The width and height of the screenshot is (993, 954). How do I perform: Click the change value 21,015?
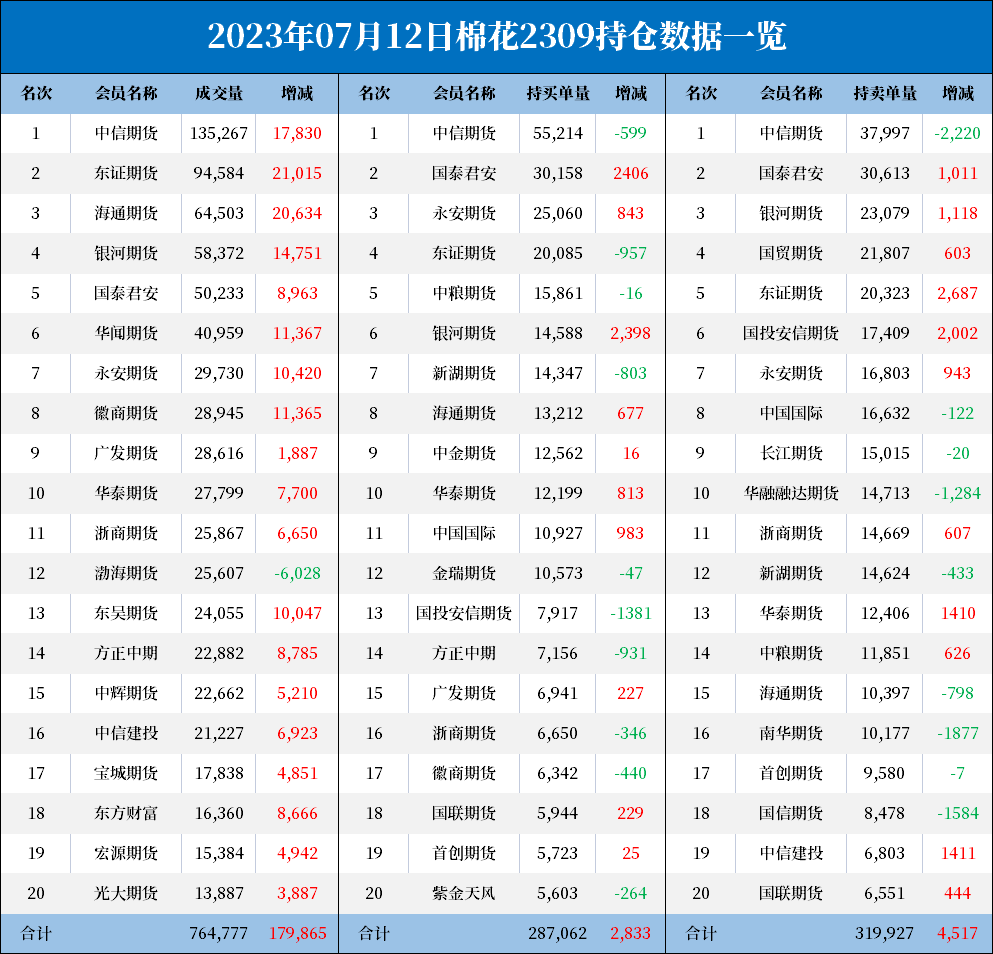(297, 173)
